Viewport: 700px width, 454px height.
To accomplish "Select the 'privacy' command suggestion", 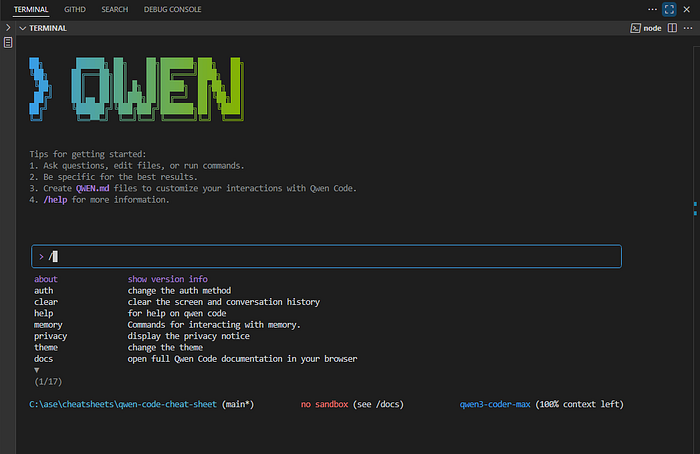I will tap(50, 336).
